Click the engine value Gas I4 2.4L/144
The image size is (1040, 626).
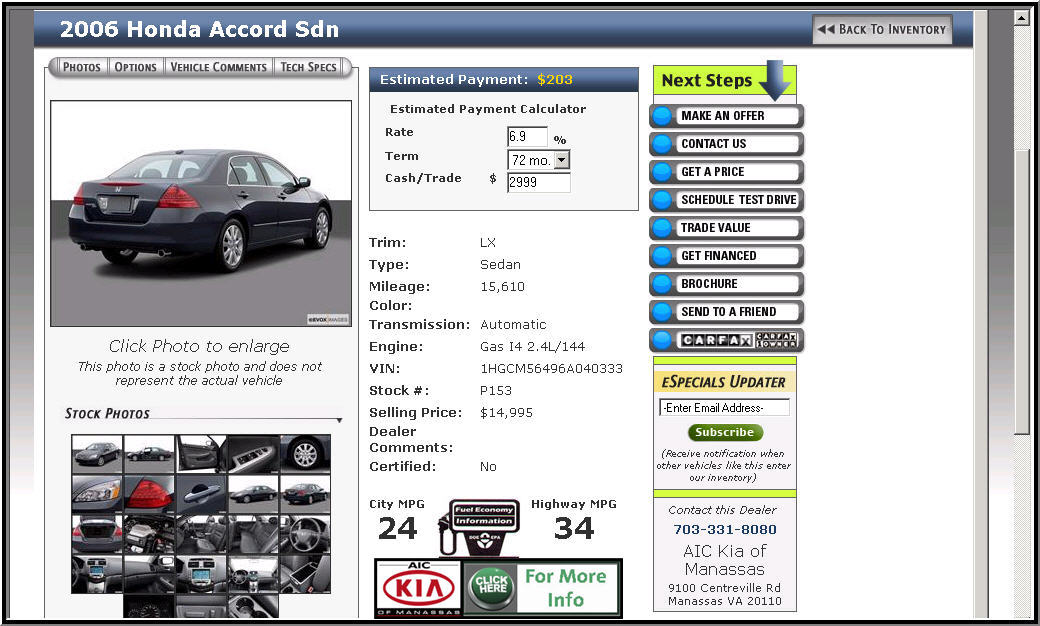tap(532, 347)
